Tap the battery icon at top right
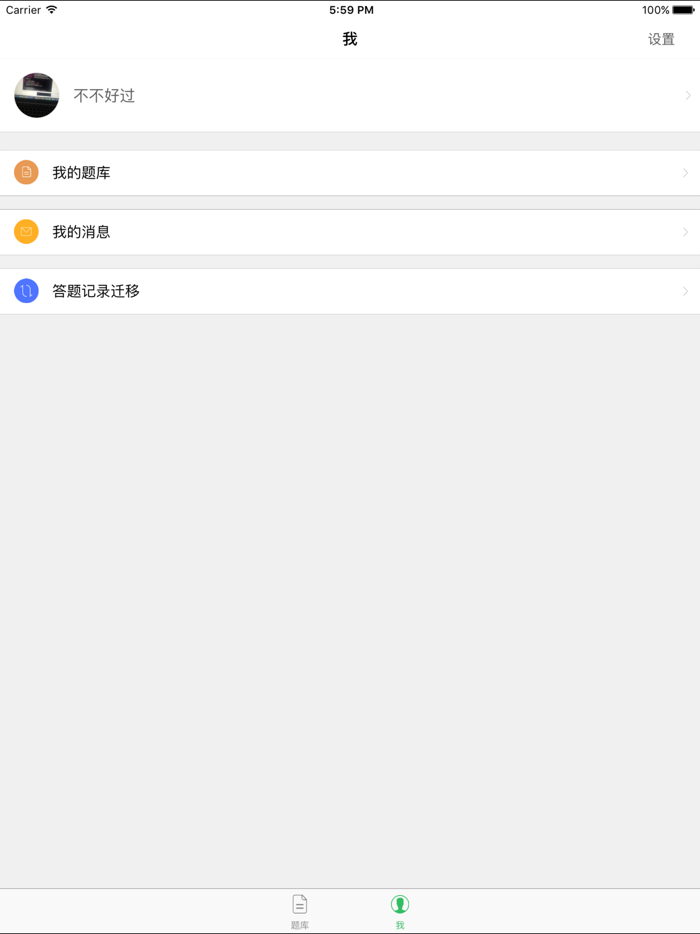Viewport: 700px width, 934px height. (x=682, y=10)
